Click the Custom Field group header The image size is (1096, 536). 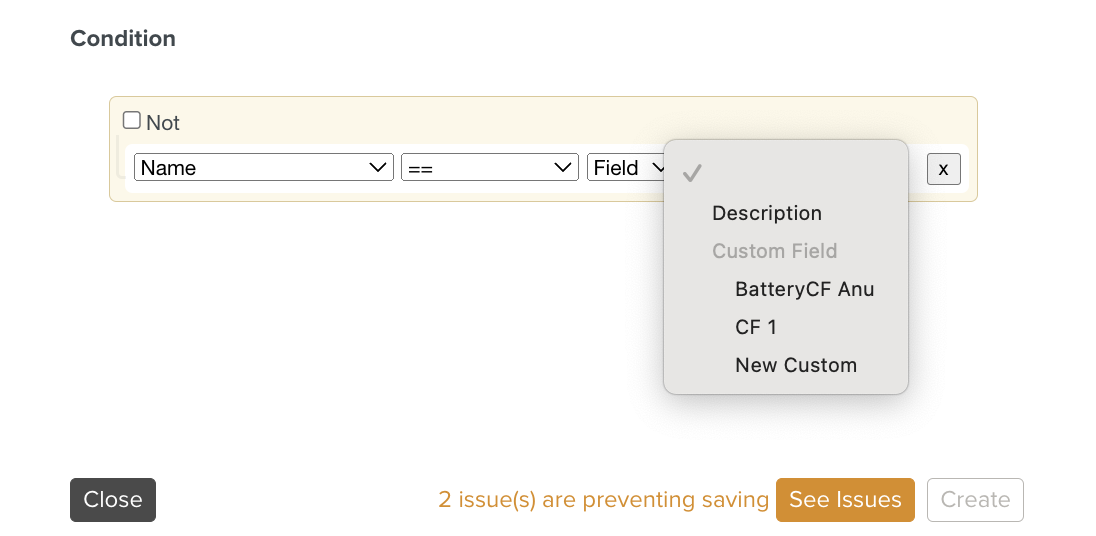point(775,251)
